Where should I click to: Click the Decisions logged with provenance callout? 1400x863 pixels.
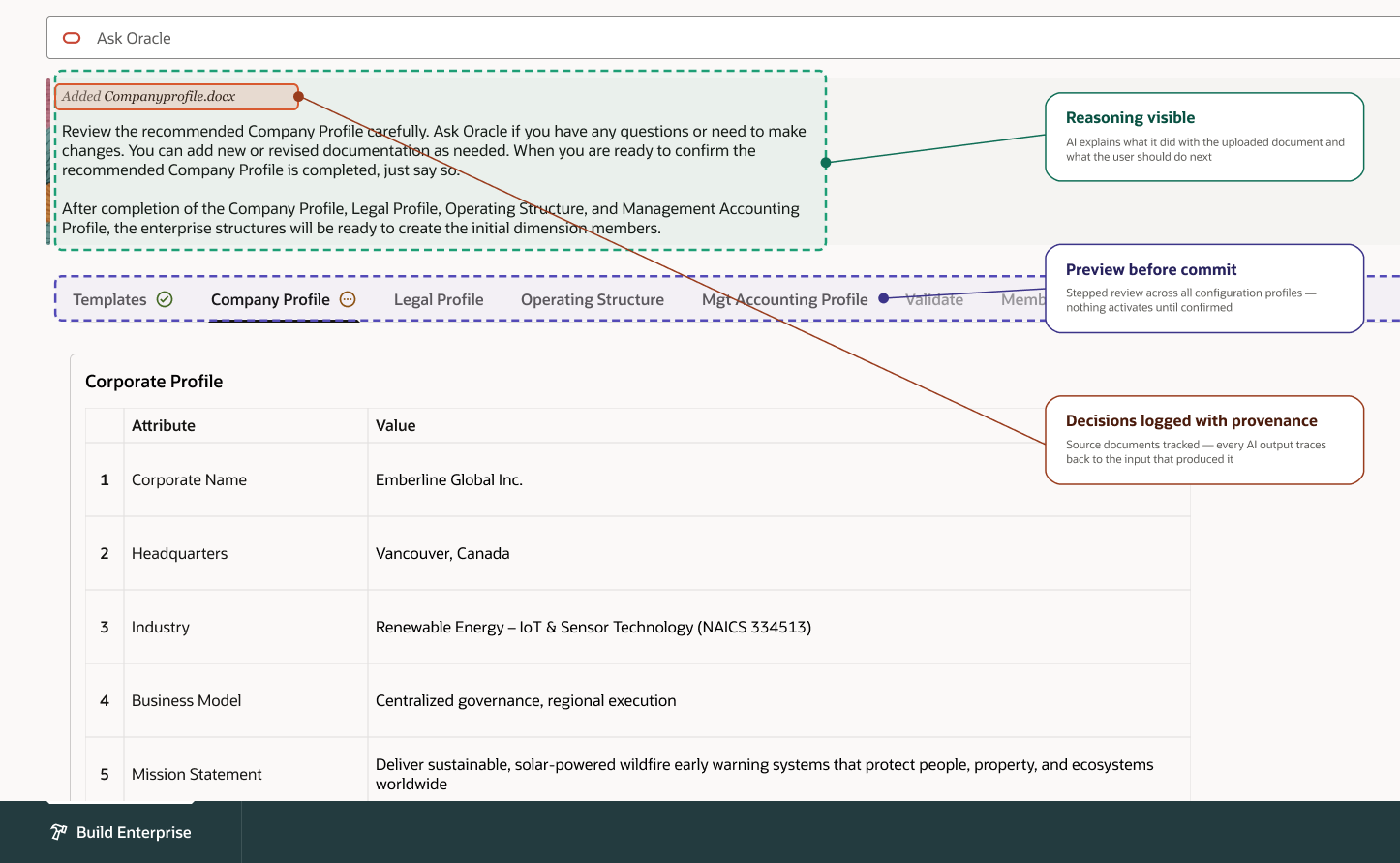click(1203, 439)
